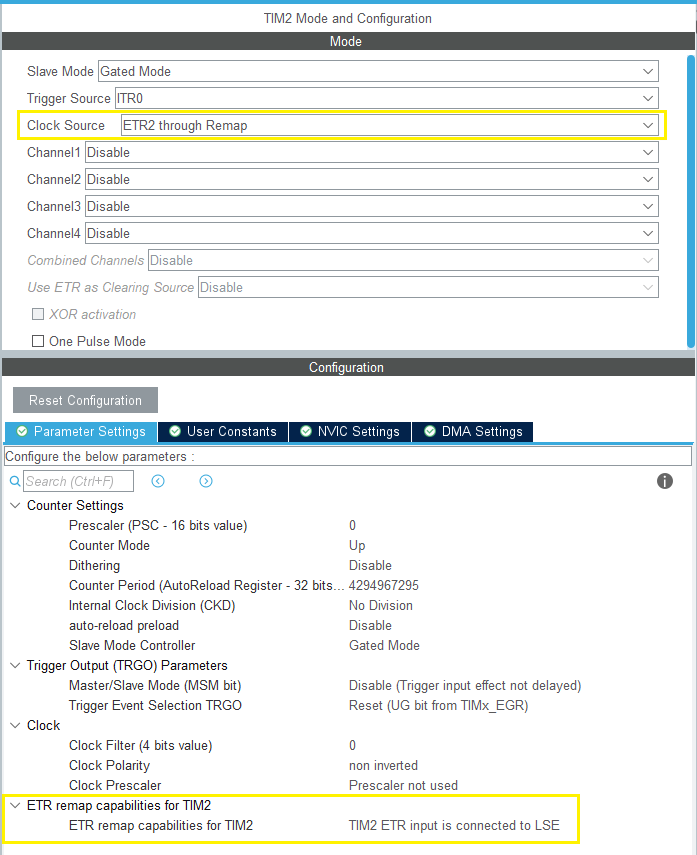Click the parameter Search field
The width and height of the screenshot is (697, 855).
click(x=79, y=481)
